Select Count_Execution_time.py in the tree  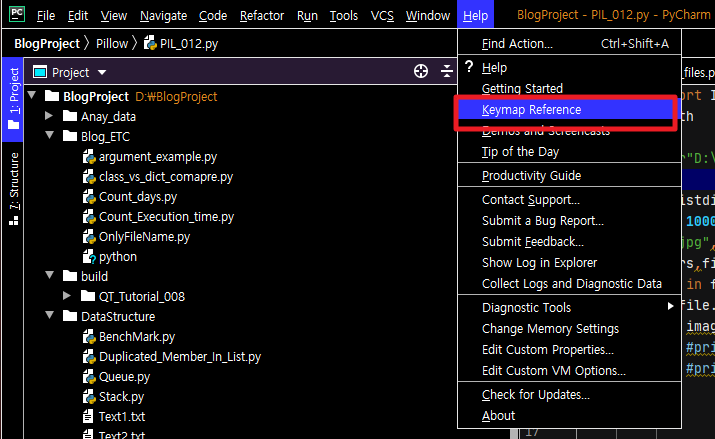[x=166, y=217]
